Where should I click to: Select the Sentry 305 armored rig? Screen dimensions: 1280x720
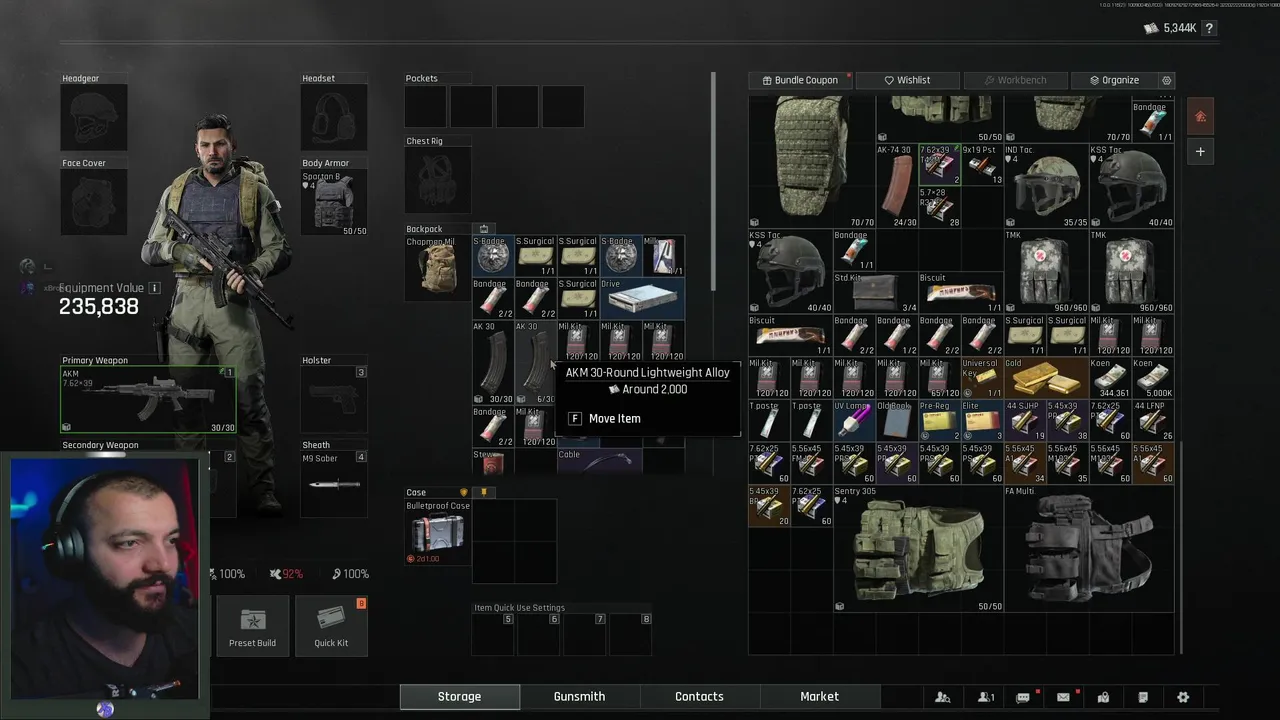pos(918,548)
